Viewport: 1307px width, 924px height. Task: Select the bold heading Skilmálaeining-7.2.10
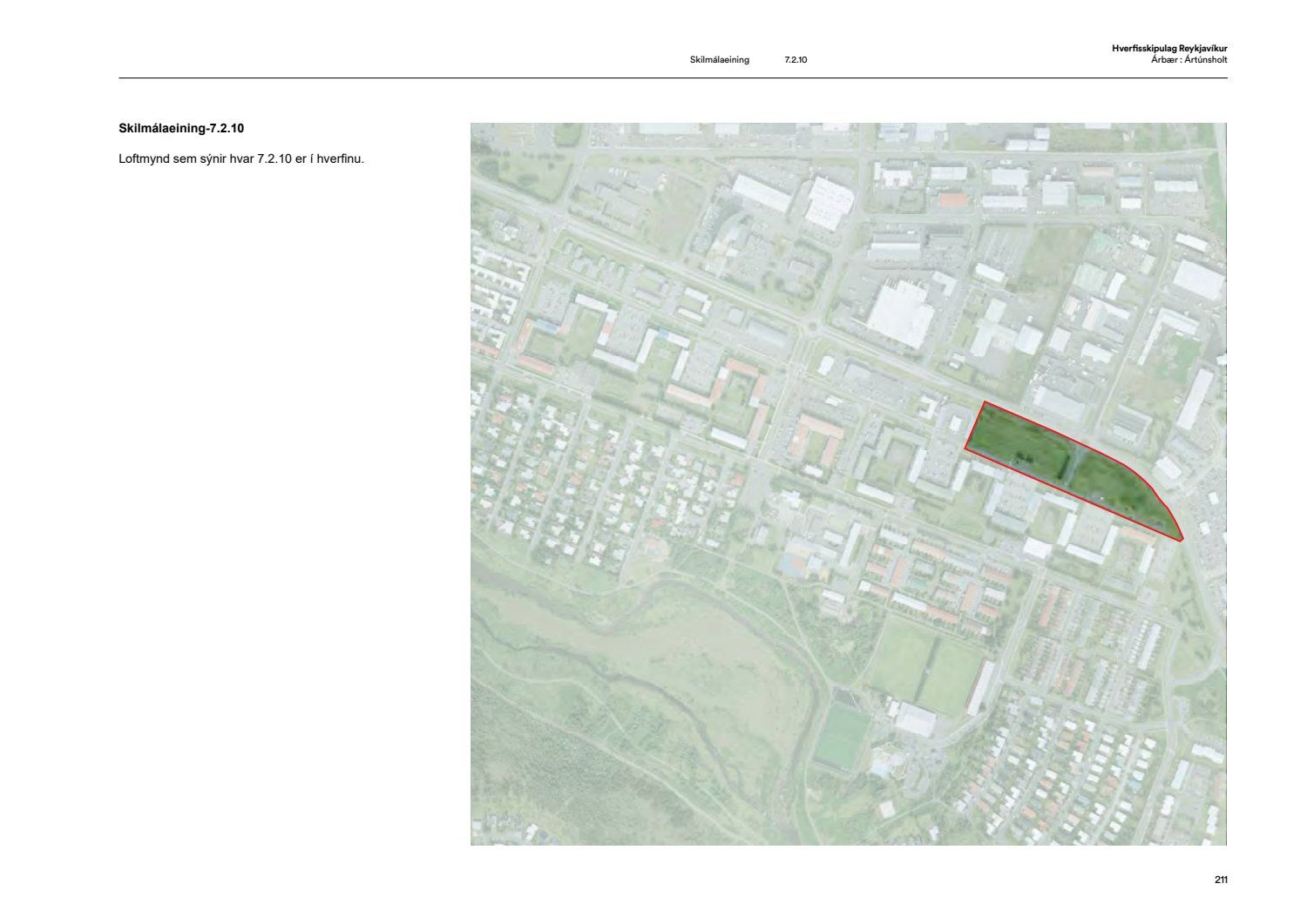pos(181,129)
